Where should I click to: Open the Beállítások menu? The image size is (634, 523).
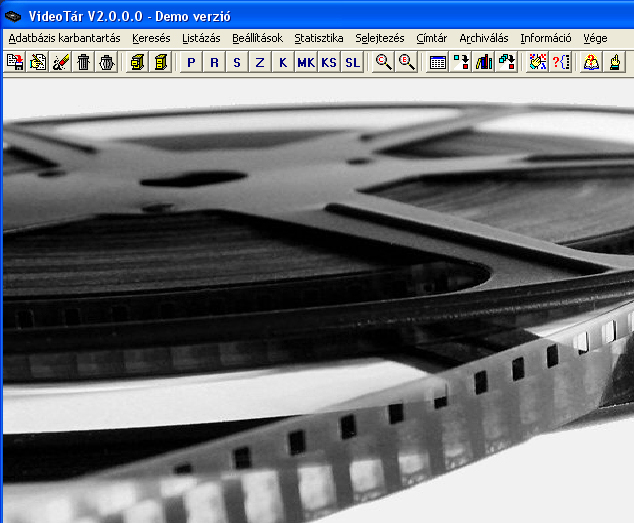coord(257,38)
